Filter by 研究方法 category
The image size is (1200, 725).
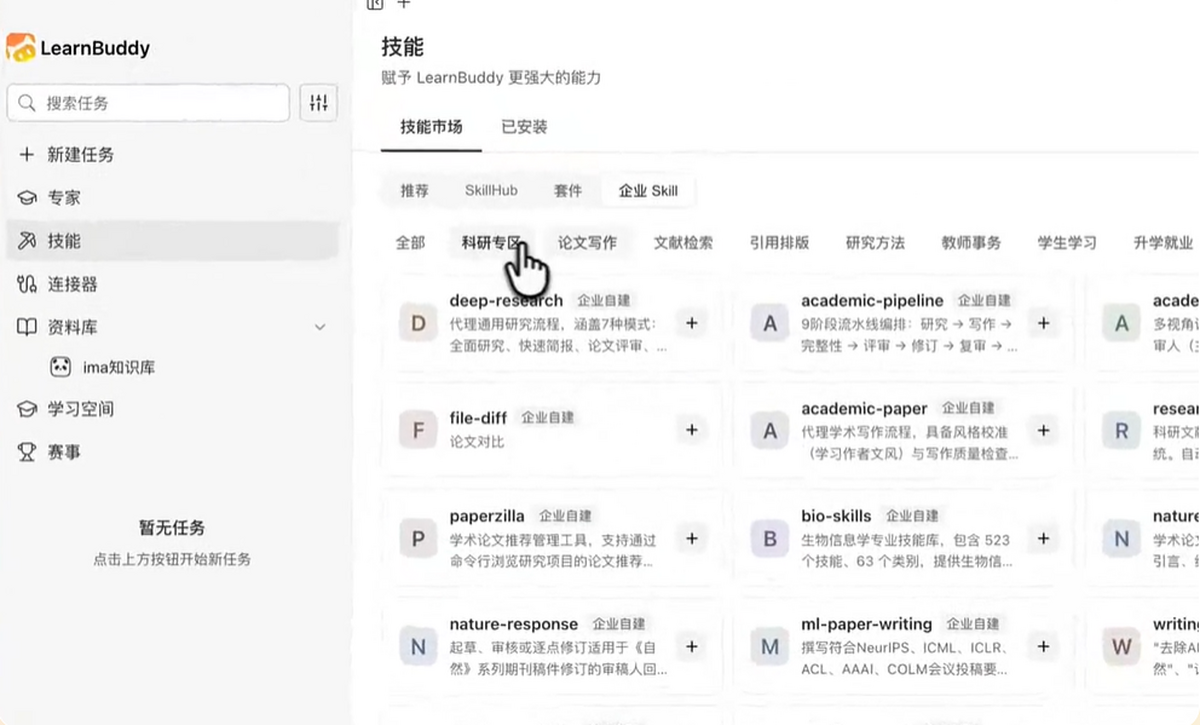875,242
